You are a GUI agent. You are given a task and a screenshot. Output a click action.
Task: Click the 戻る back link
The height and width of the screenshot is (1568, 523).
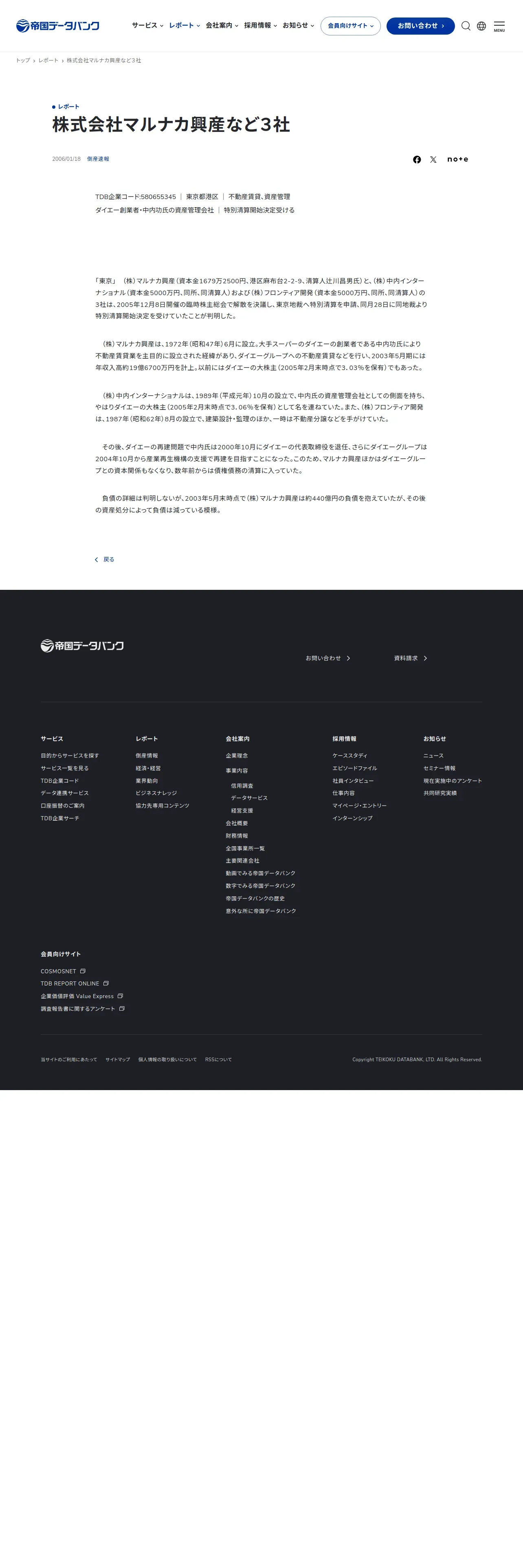click(x=109, y=559)
